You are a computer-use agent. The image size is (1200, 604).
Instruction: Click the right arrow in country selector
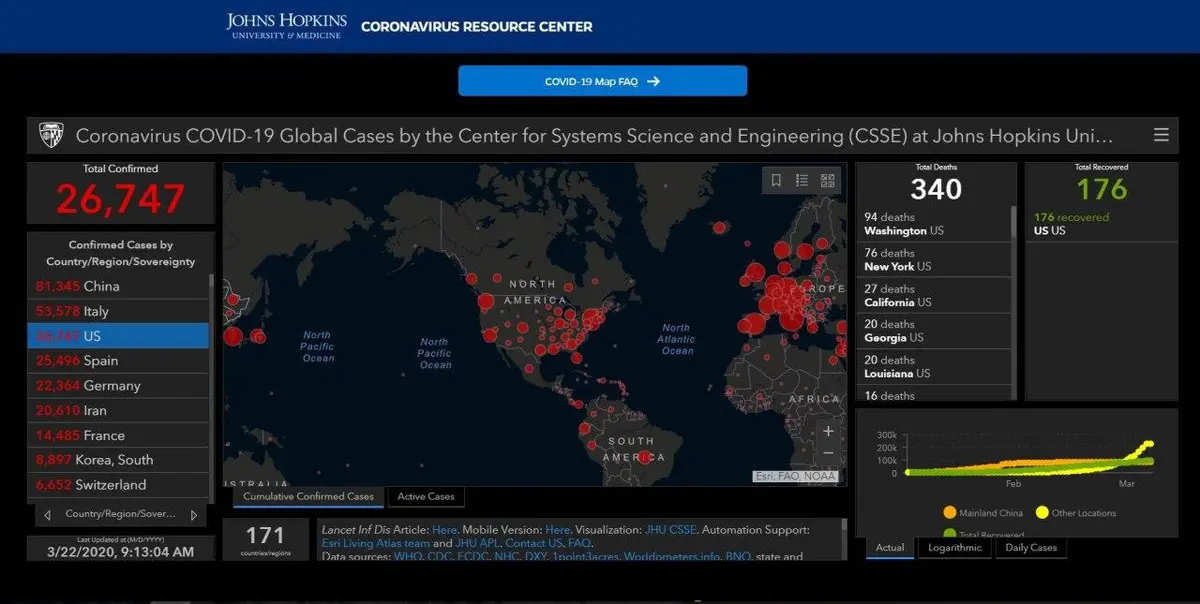(194, 515)
